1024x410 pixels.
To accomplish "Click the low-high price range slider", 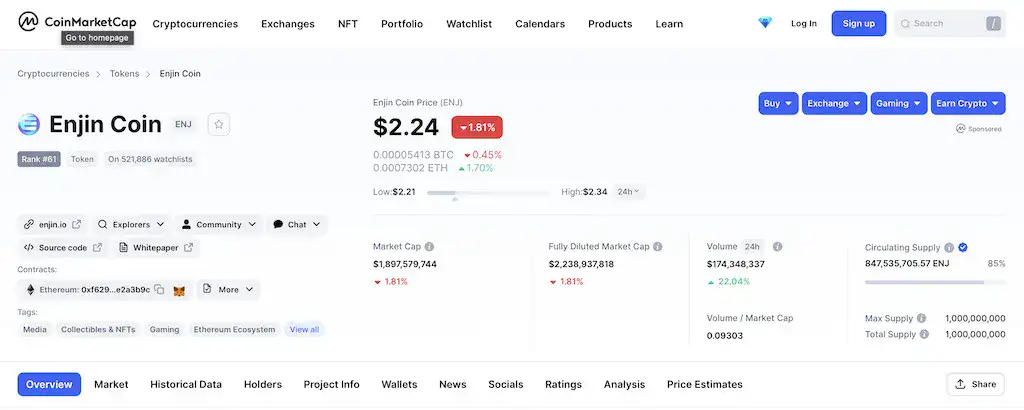I will (488, 193).
